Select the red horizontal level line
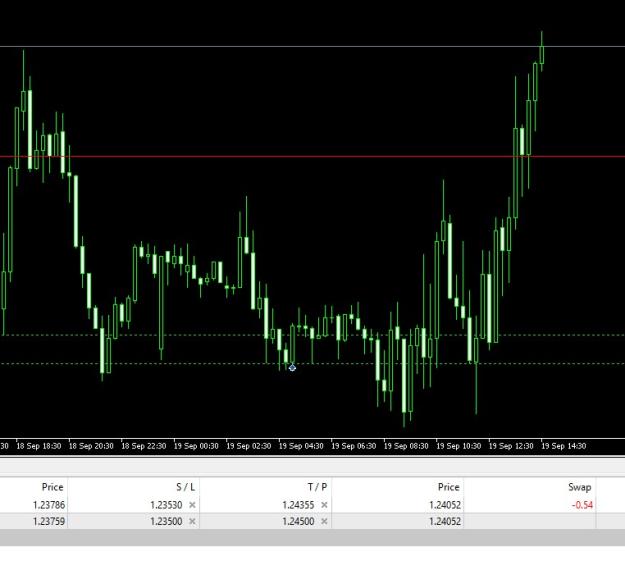Image resolution: width=625 pixels, height=561 pixels. point(312,156)
